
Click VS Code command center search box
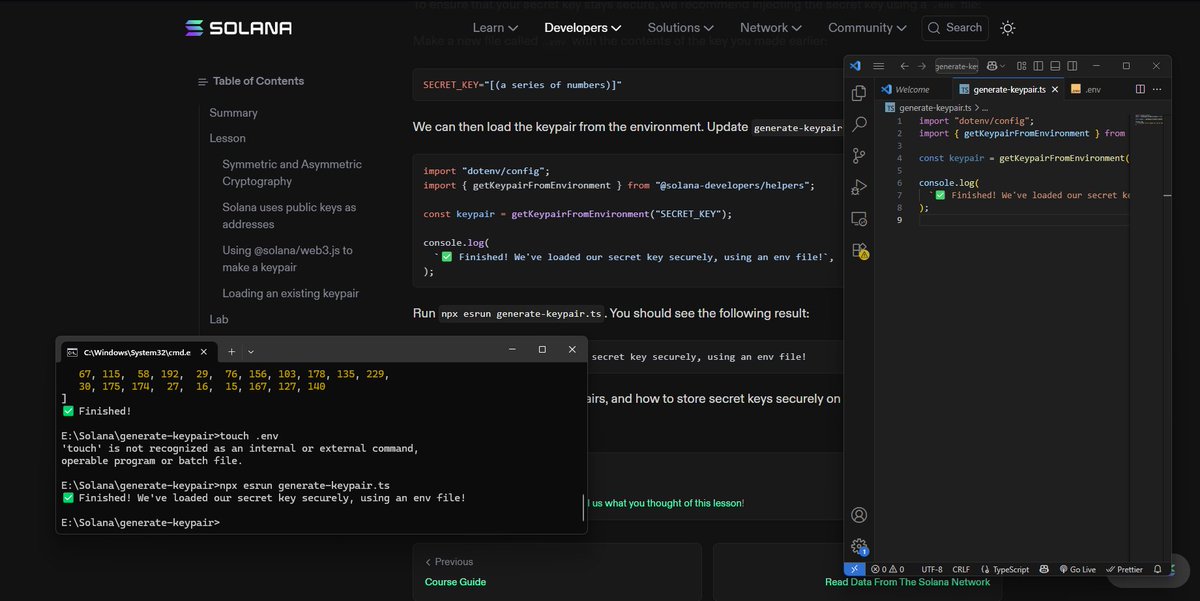click(957, 66)
